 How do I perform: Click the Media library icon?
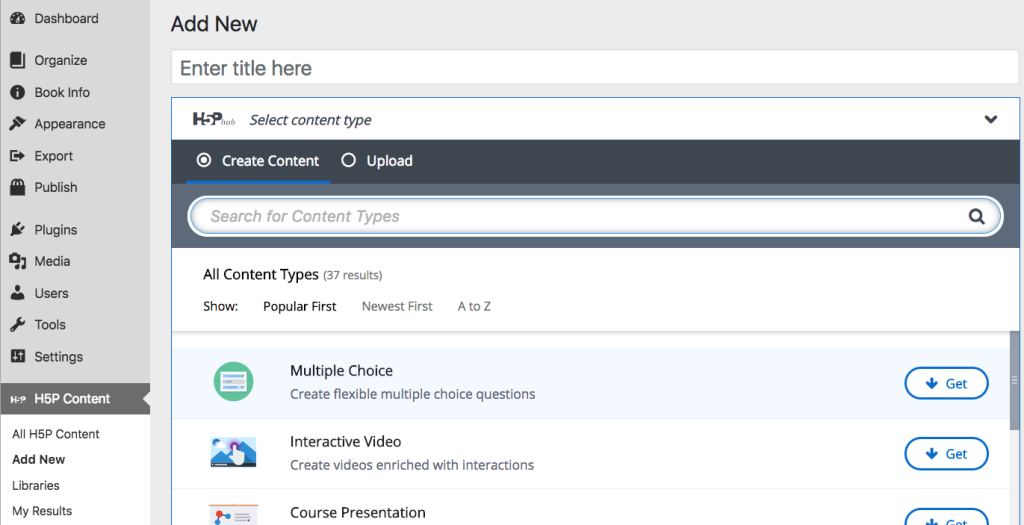18,261
